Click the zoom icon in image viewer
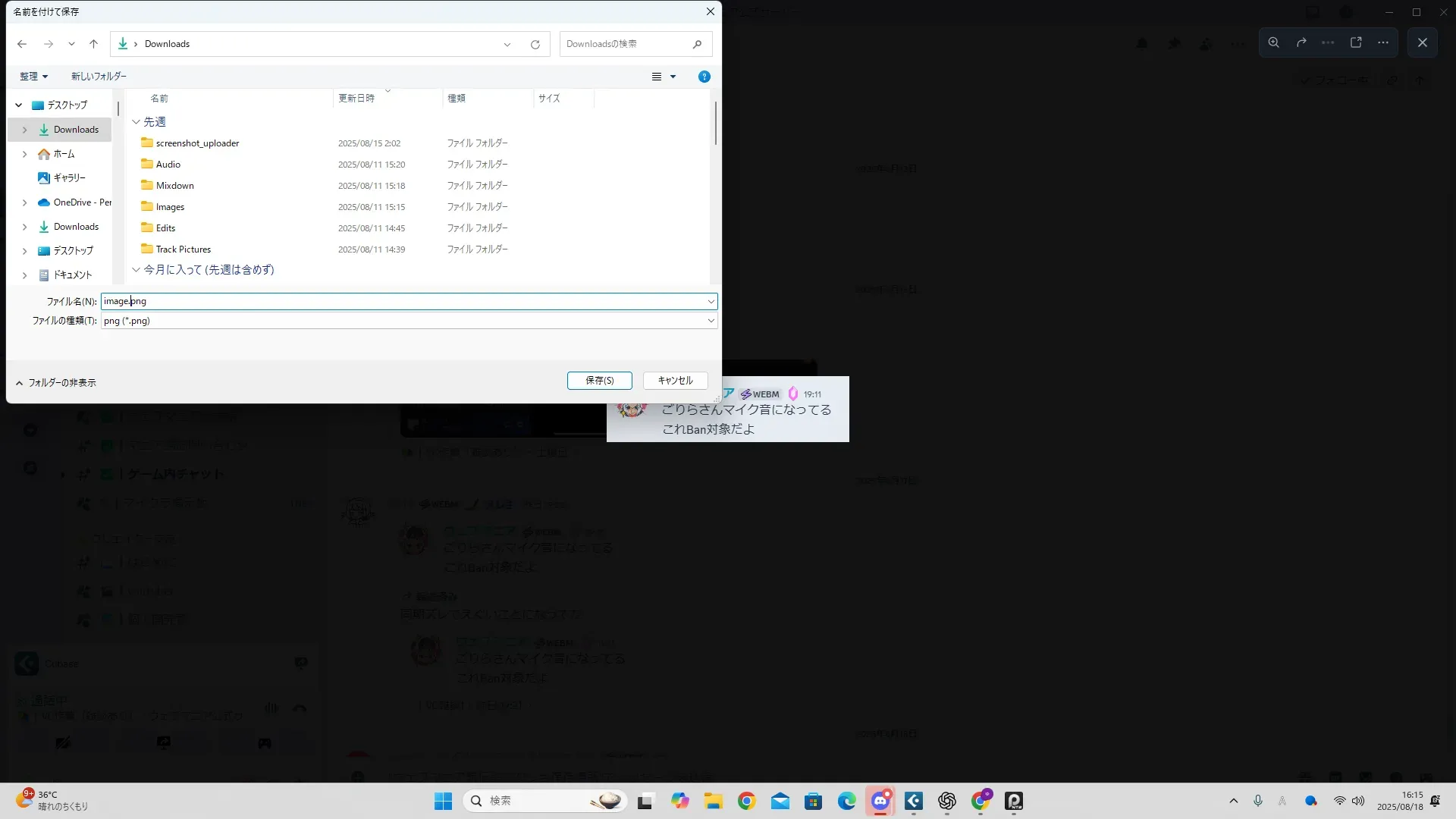This screenshot has width=1456, height=819. pyautogui.click(x=1273, y=42)
